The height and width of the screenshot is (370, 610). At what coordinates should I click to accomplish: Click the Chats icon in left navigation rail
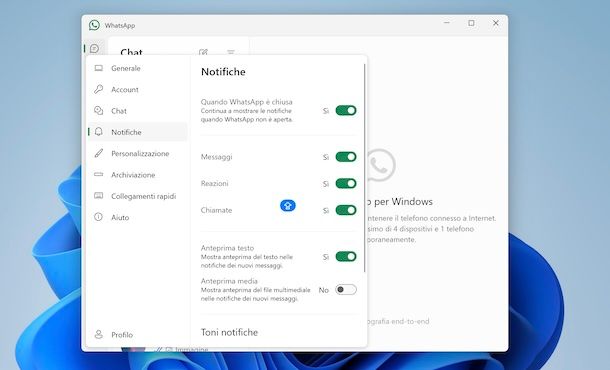[x=95, y=48]
